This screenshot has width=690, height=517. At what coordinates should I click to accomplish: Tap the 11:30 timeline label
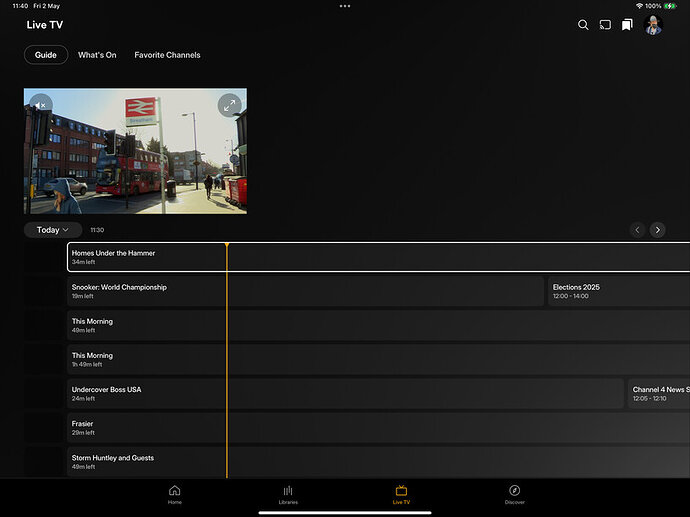[97, 230]
